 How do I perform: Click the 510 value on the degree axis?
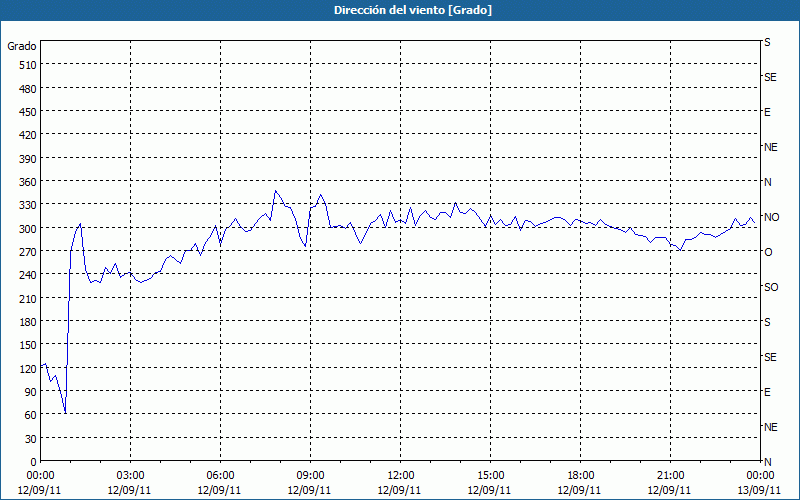pyautogui.click(x=28, y=65)
